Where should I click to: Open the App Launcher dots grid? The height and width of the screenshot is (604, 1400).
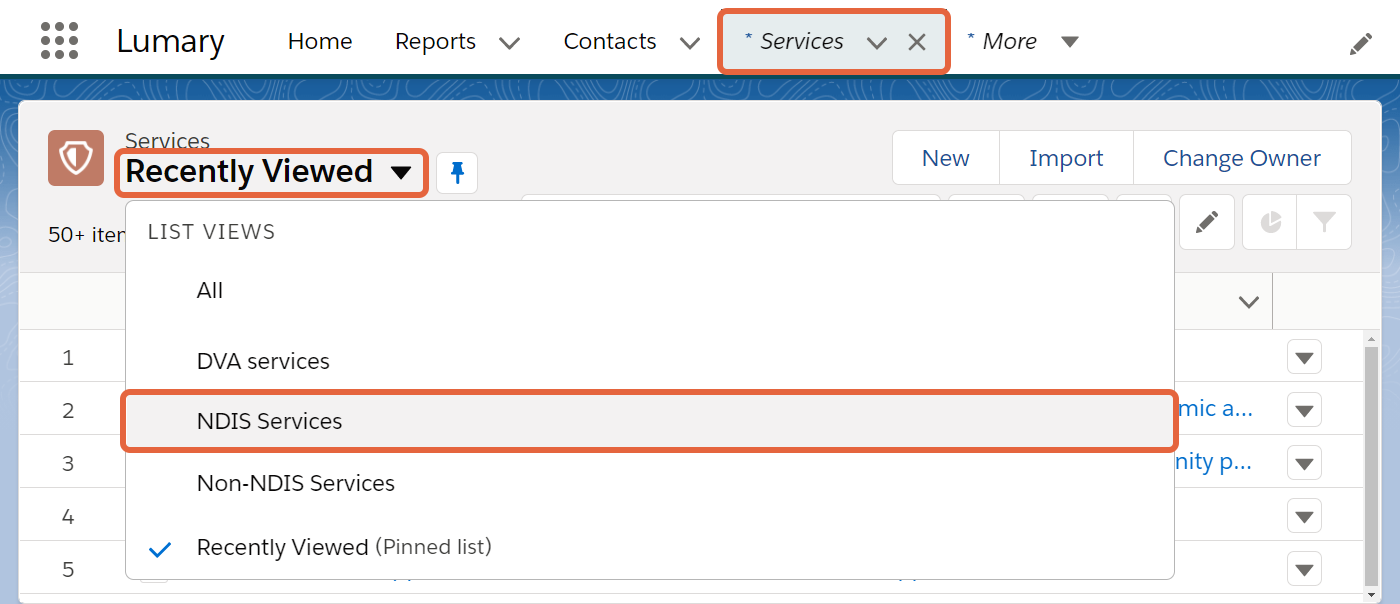click(x=60, y=41)
